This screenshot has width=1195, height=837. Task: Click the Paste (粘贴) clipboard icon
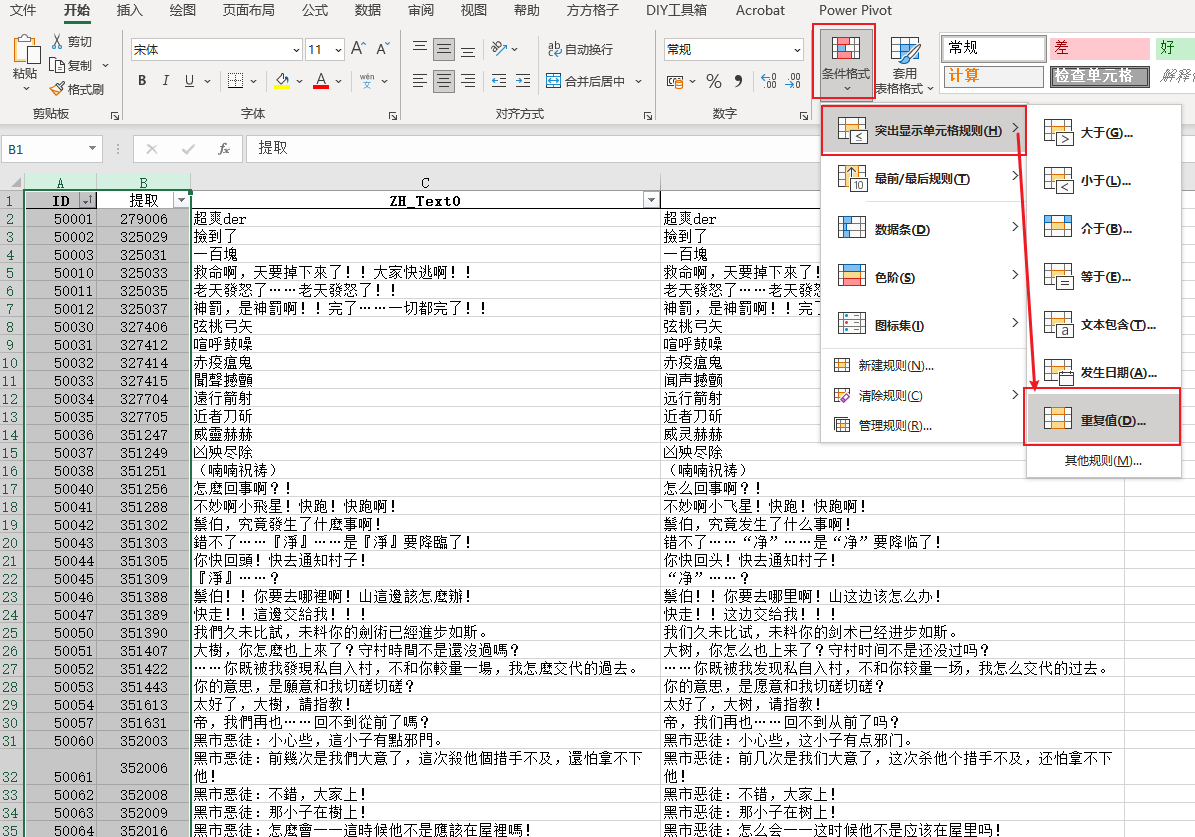point(24,58)
